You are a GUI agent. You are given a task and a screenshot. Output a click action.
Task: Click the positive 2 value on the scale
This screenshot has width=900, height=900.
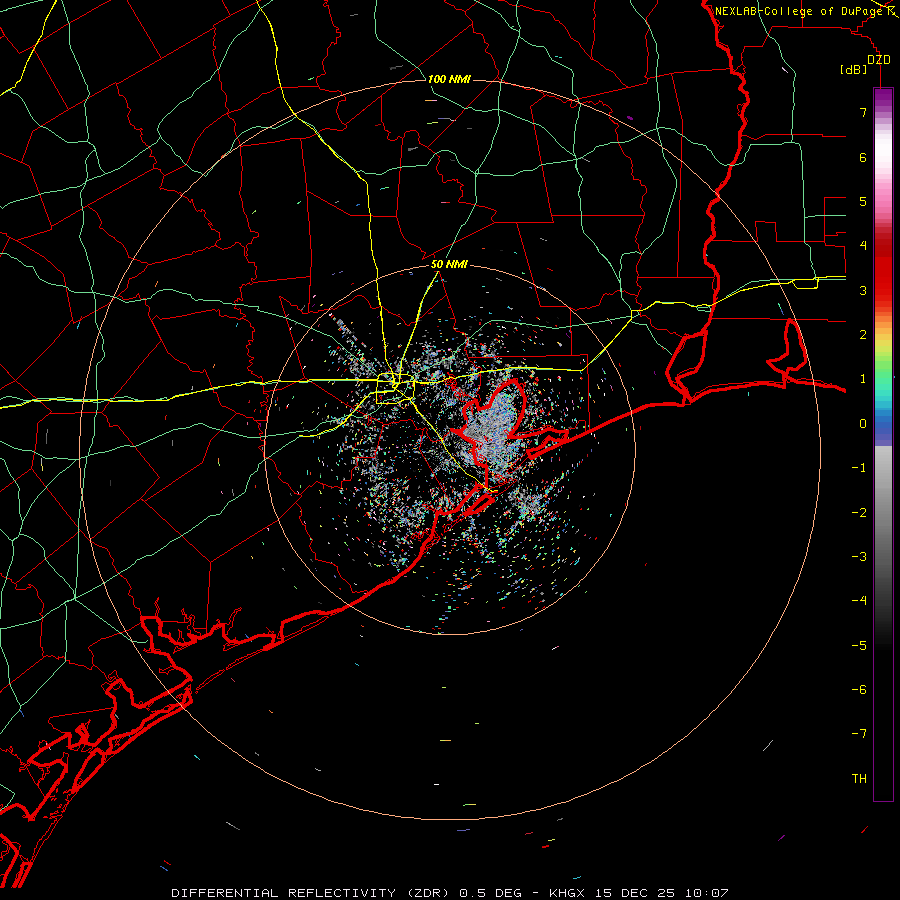[863, 335]
